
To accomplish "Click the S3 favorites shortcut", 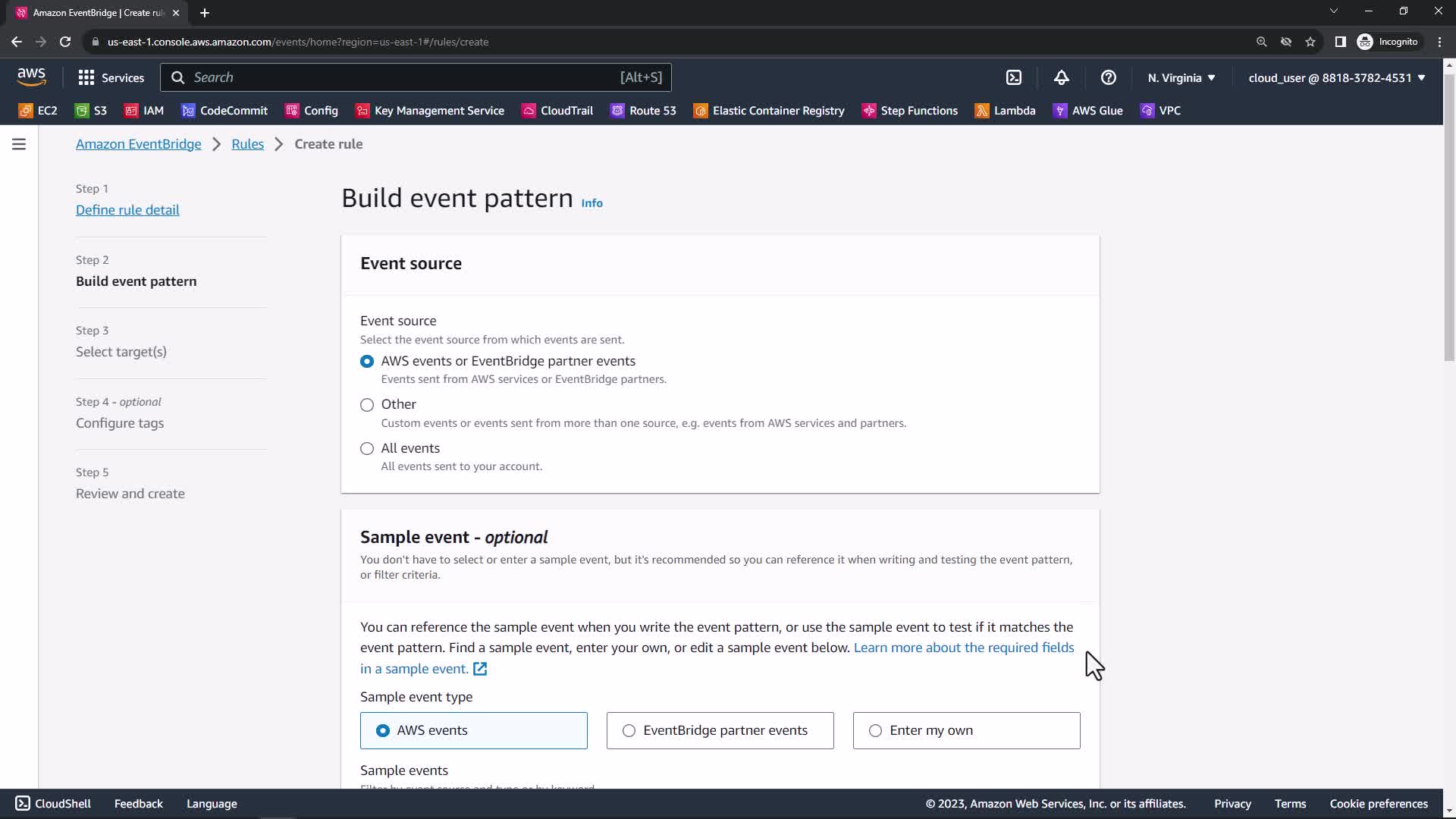I will click(91, 111).
